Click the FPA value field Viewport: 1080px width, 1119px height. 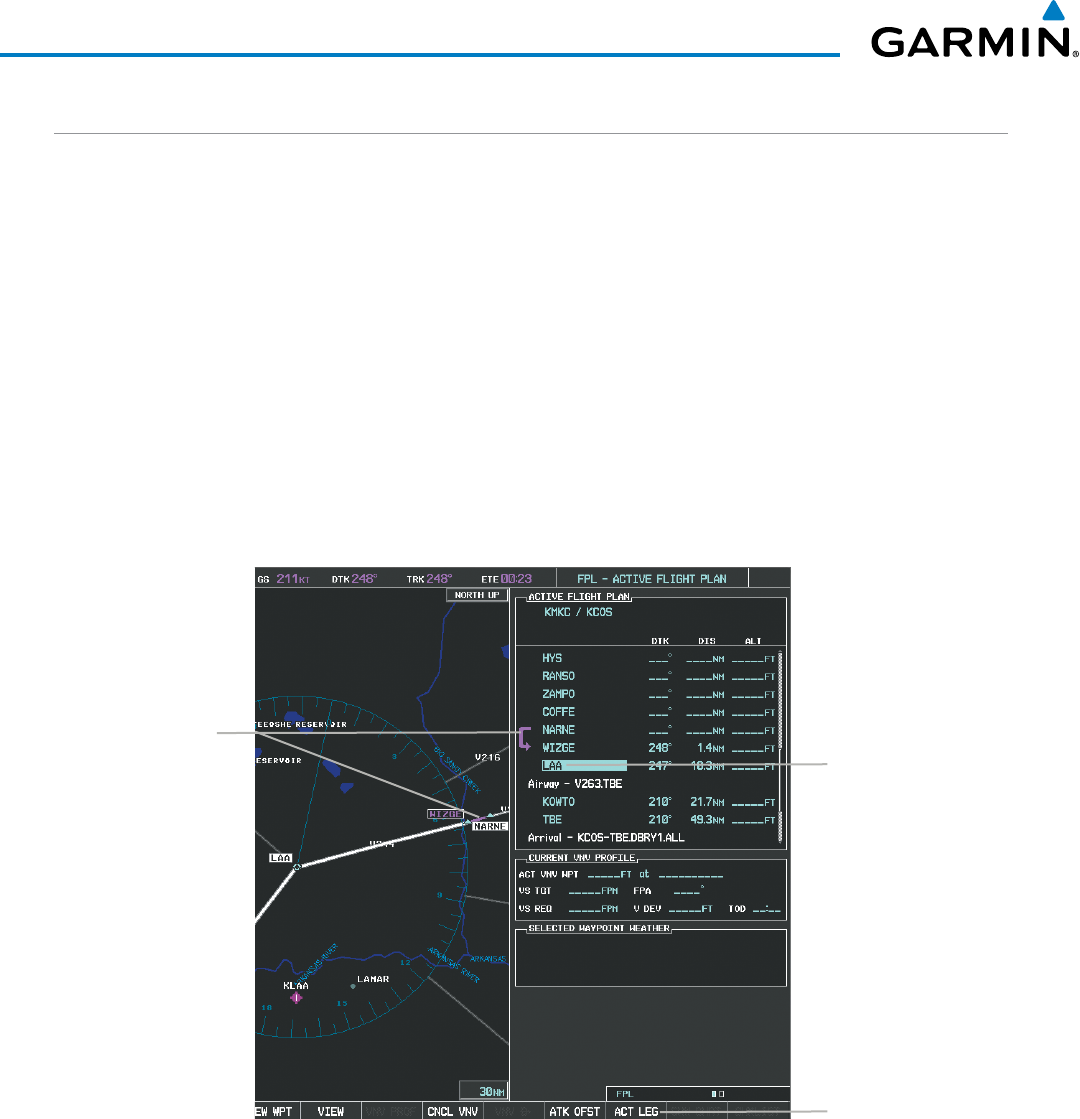point(689,891)
